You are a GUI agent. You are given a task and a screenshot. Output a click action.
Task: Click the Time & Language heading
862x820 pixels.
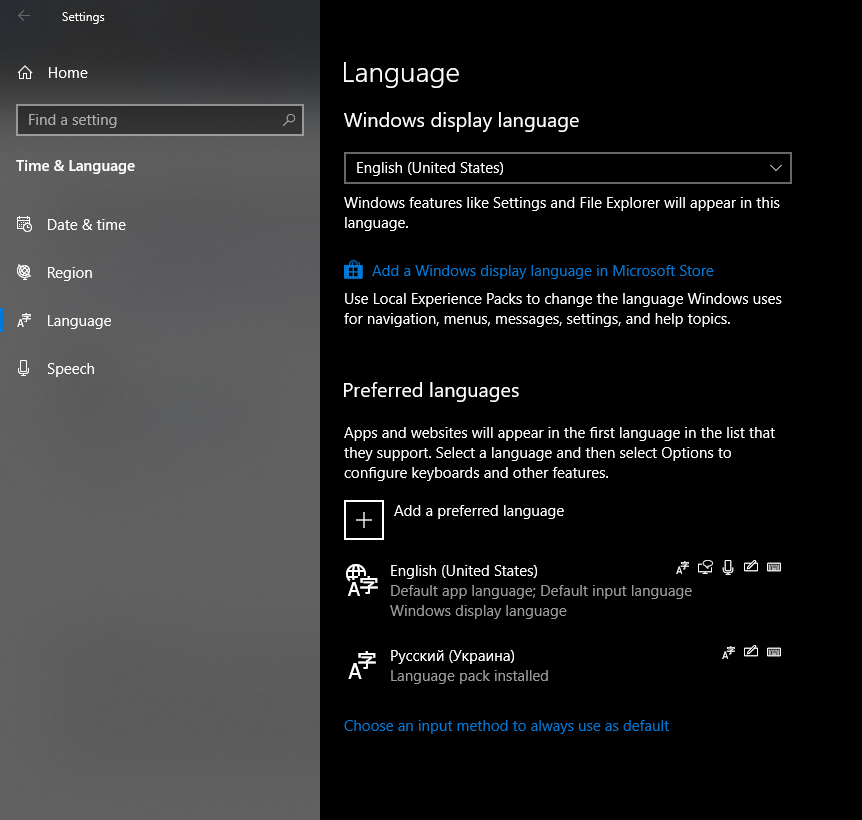tap(75, 165)
